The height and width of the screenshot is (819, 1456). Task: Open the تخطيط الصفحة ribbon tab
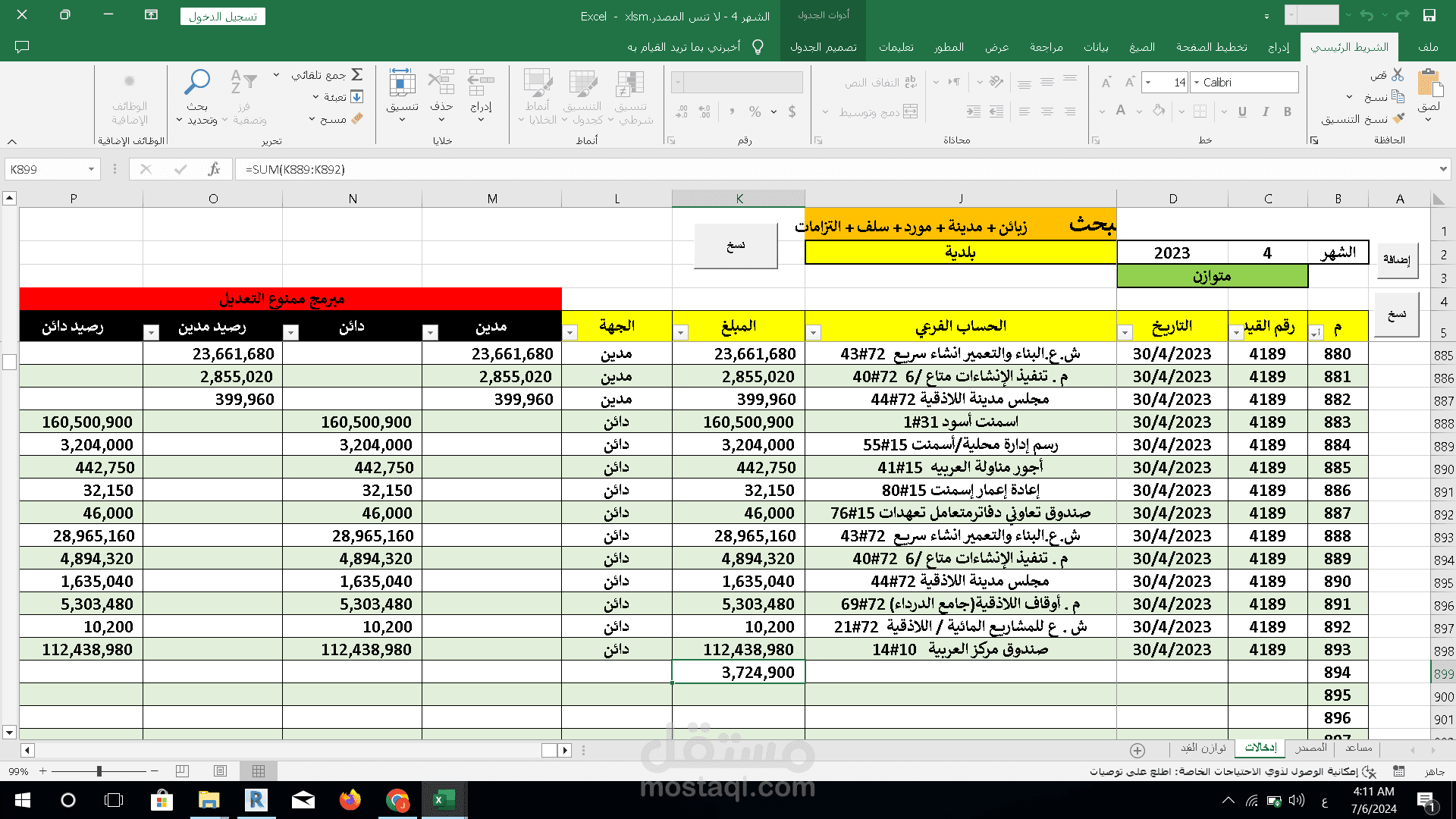point(1212,47)
